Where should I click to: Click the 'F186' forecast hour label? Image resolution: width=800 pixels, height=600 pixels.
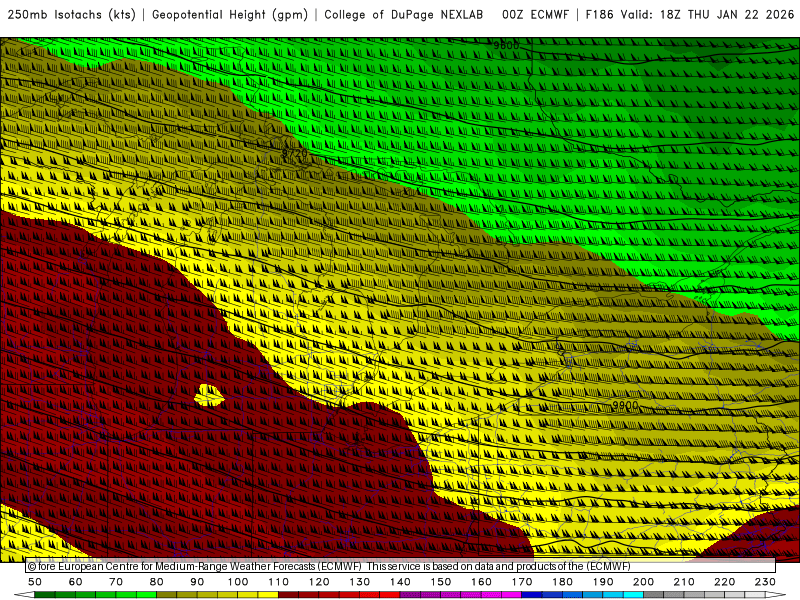pos(599,15)
